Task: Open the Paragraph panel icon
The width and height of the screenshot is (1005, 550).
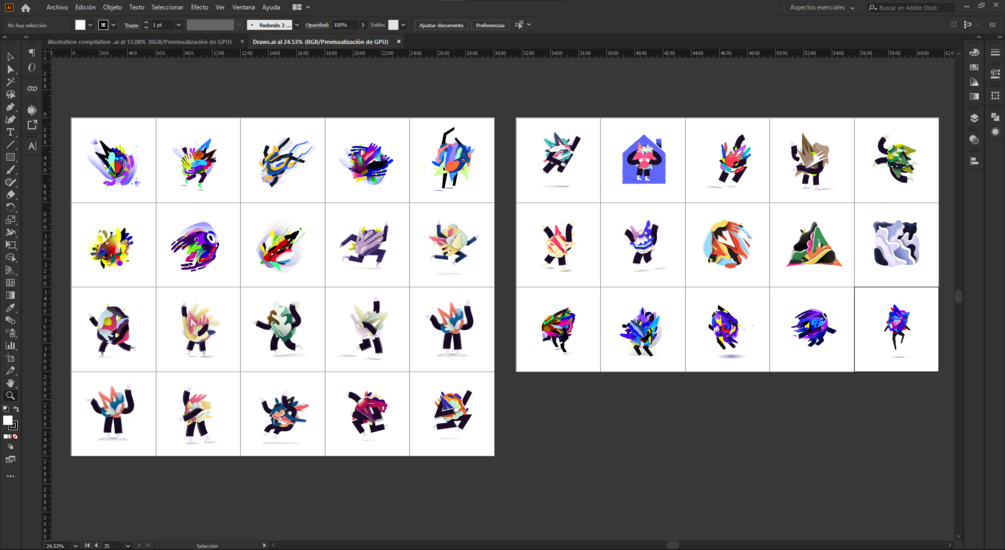Action: pyautogui.click(x=31, y=54)
